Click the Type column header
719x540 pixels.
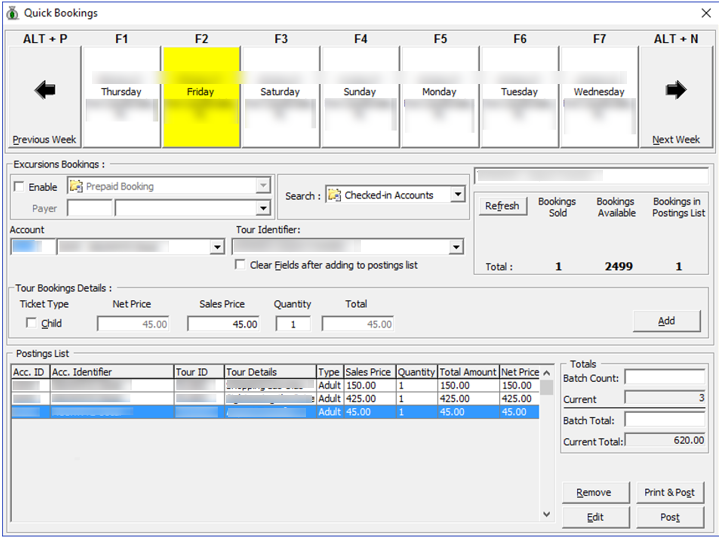coord(330,372)
